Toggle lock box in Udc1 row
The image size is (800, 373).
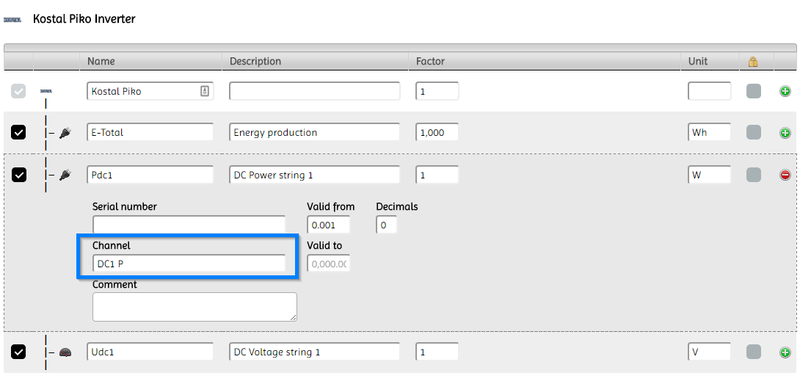754,352
